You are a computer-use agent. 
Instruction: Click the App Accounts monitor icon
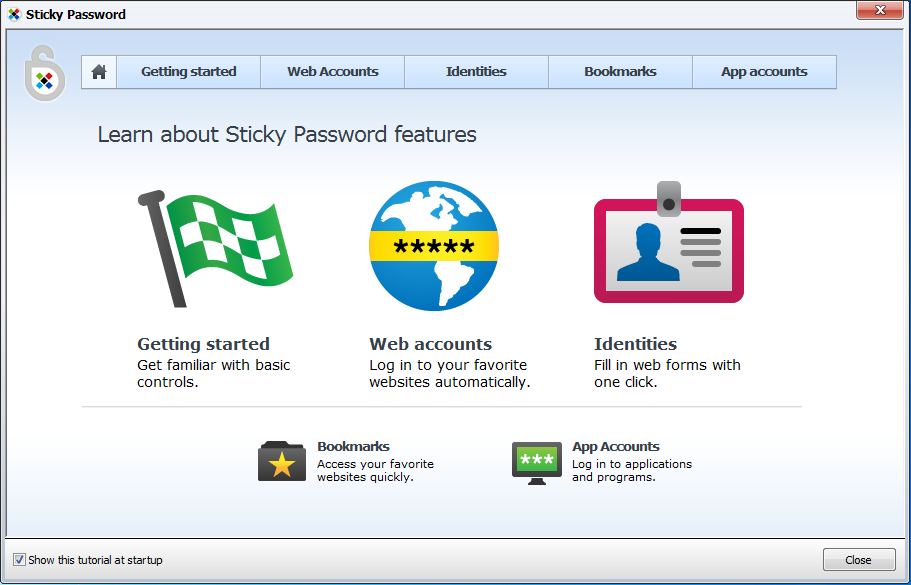[536, 462]
